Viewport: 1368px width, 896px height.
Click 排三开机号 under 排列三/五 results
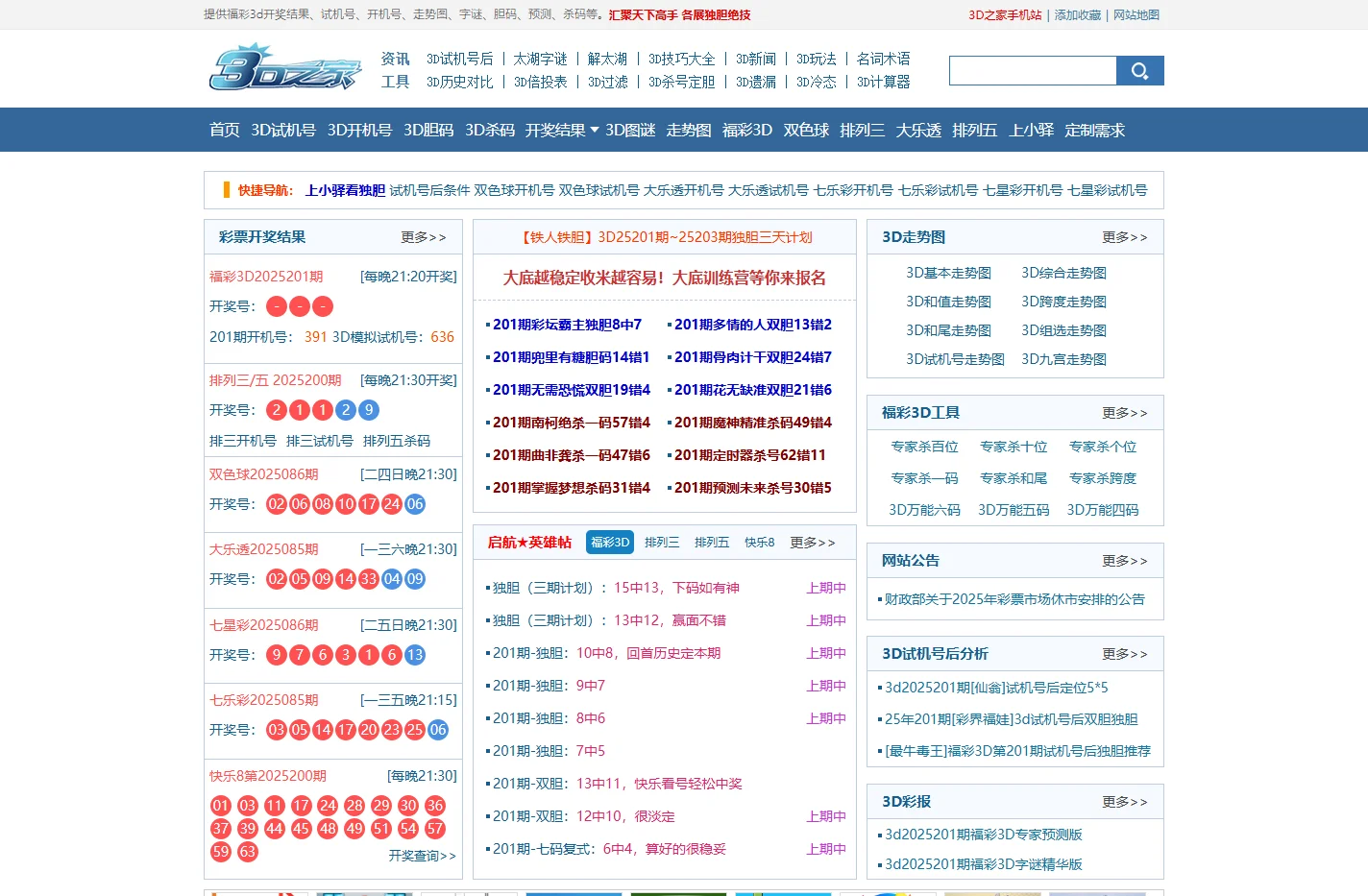coord(243,441)
